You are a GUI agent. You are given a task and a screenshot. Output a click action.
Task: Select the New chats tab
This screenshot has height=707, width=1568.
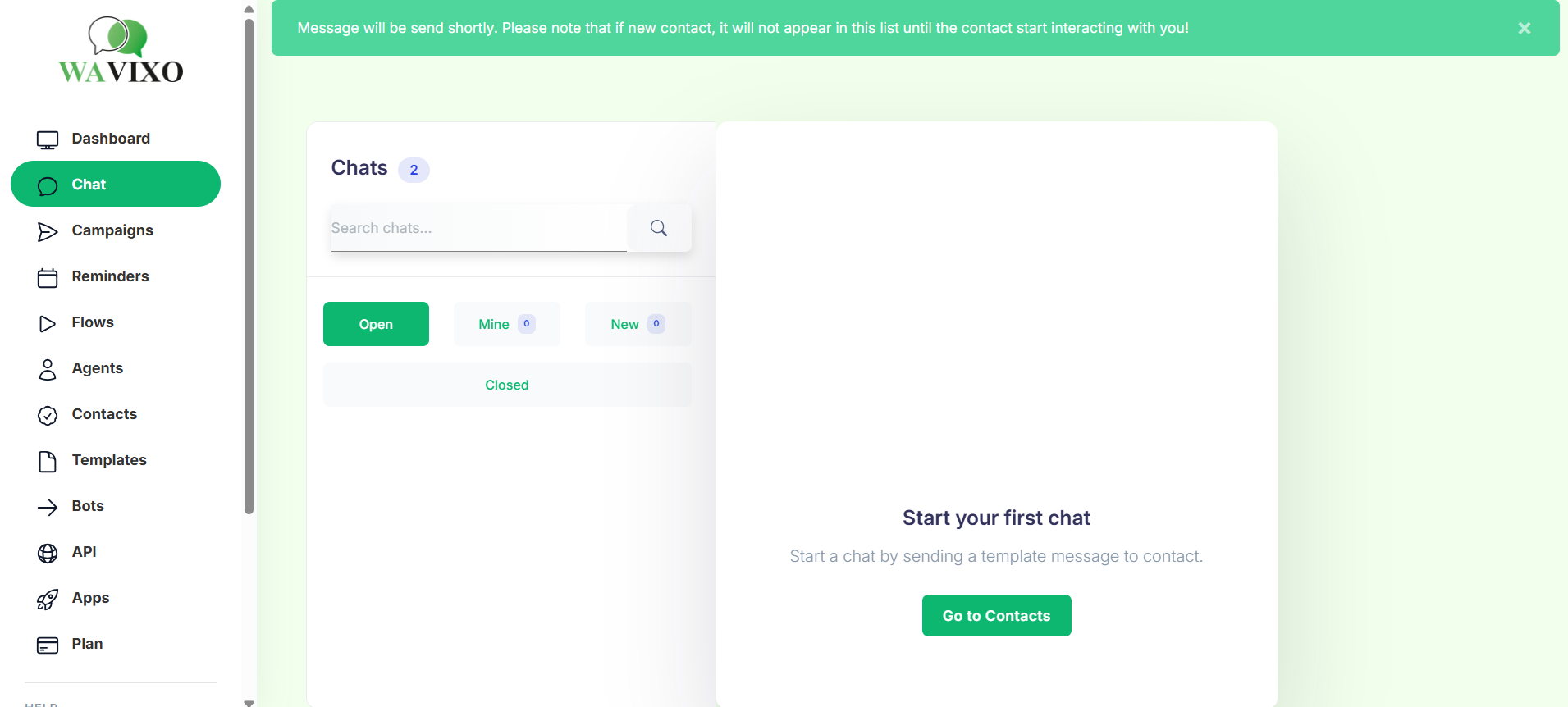(x=638, y=324)
